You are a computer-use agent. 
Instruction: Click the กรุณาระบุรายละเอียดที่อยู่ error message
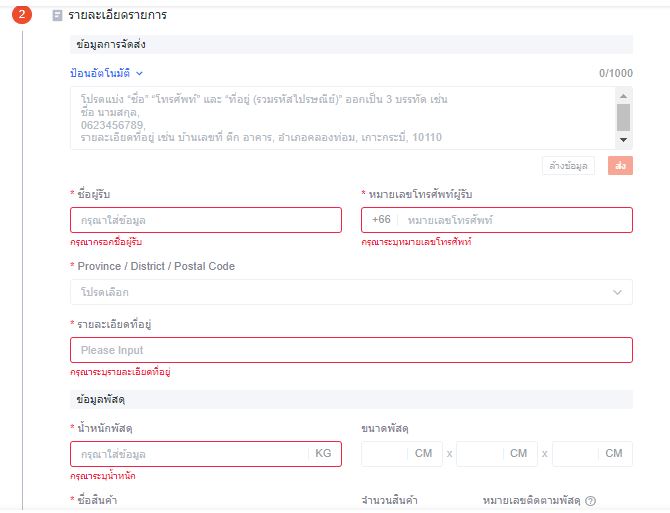coord(120,372)
